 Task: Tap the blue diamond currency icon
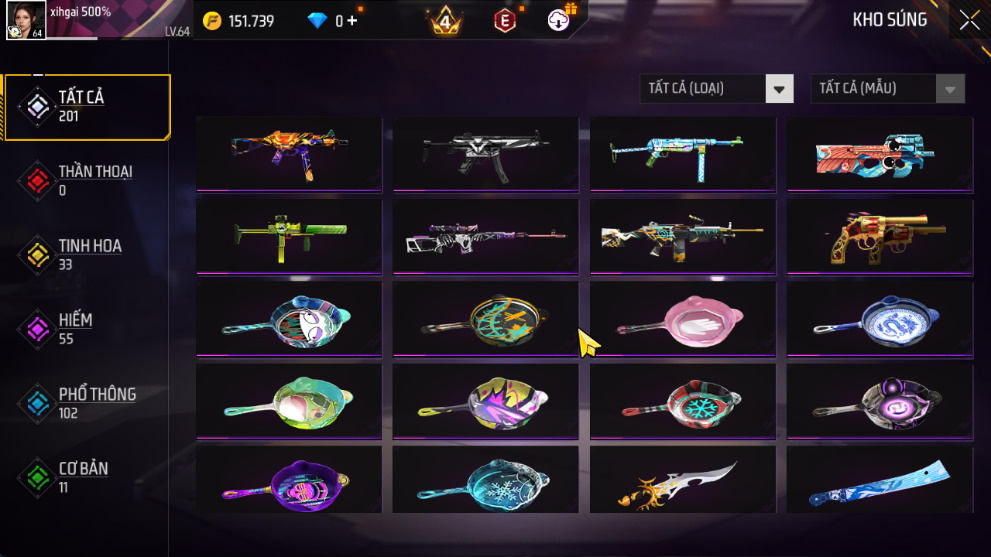point(317,21)
